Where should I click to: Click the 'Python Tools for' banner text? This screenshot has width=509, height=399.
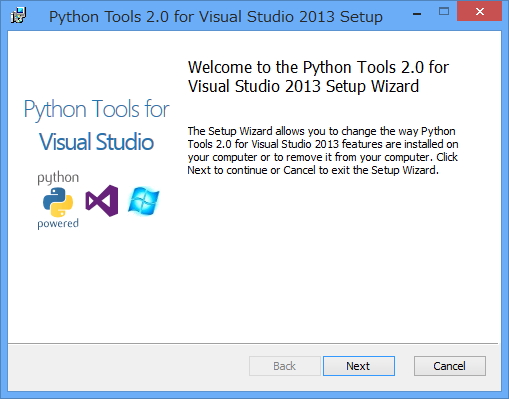pos(96,110)
